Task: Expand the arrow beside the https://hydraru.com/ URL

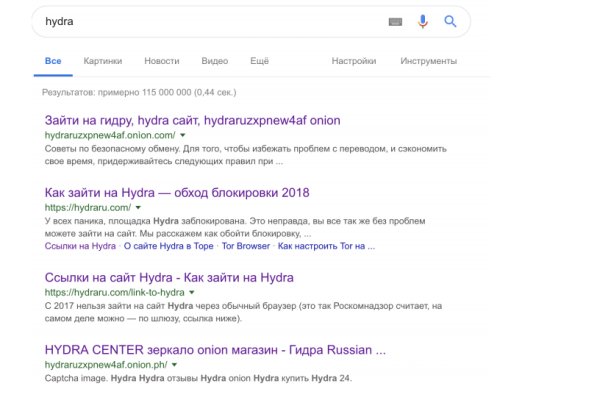Action: [138, 207]
